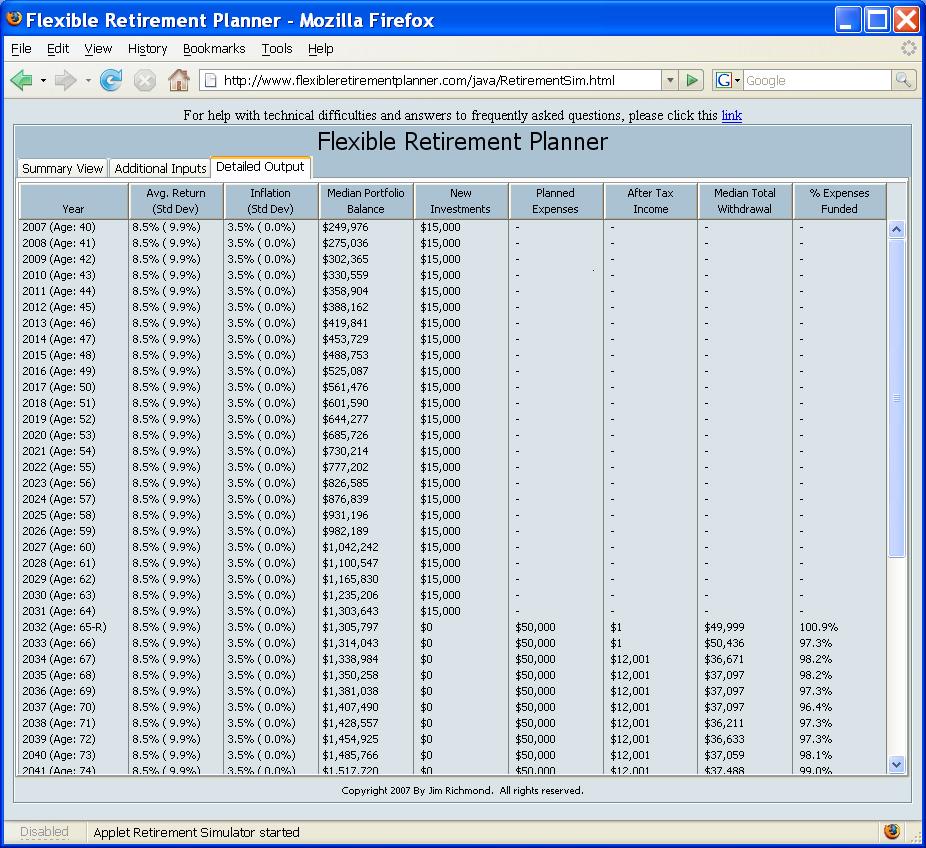Open the Google search engine selector
Viewport: 926px width, 848px height.
727,80
